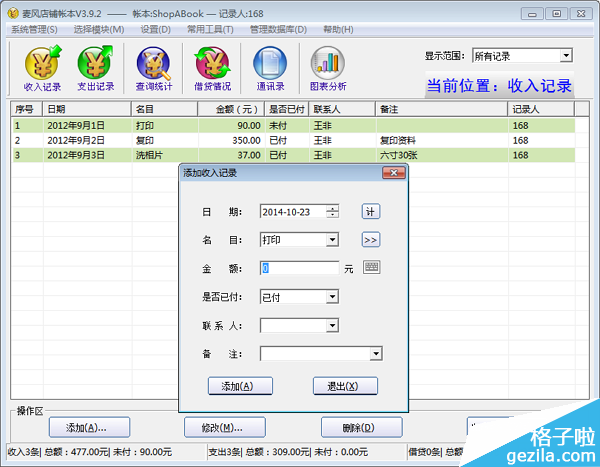
Task: Expand the 名目 category dropdown in dialog
Action: pos(332,240)
